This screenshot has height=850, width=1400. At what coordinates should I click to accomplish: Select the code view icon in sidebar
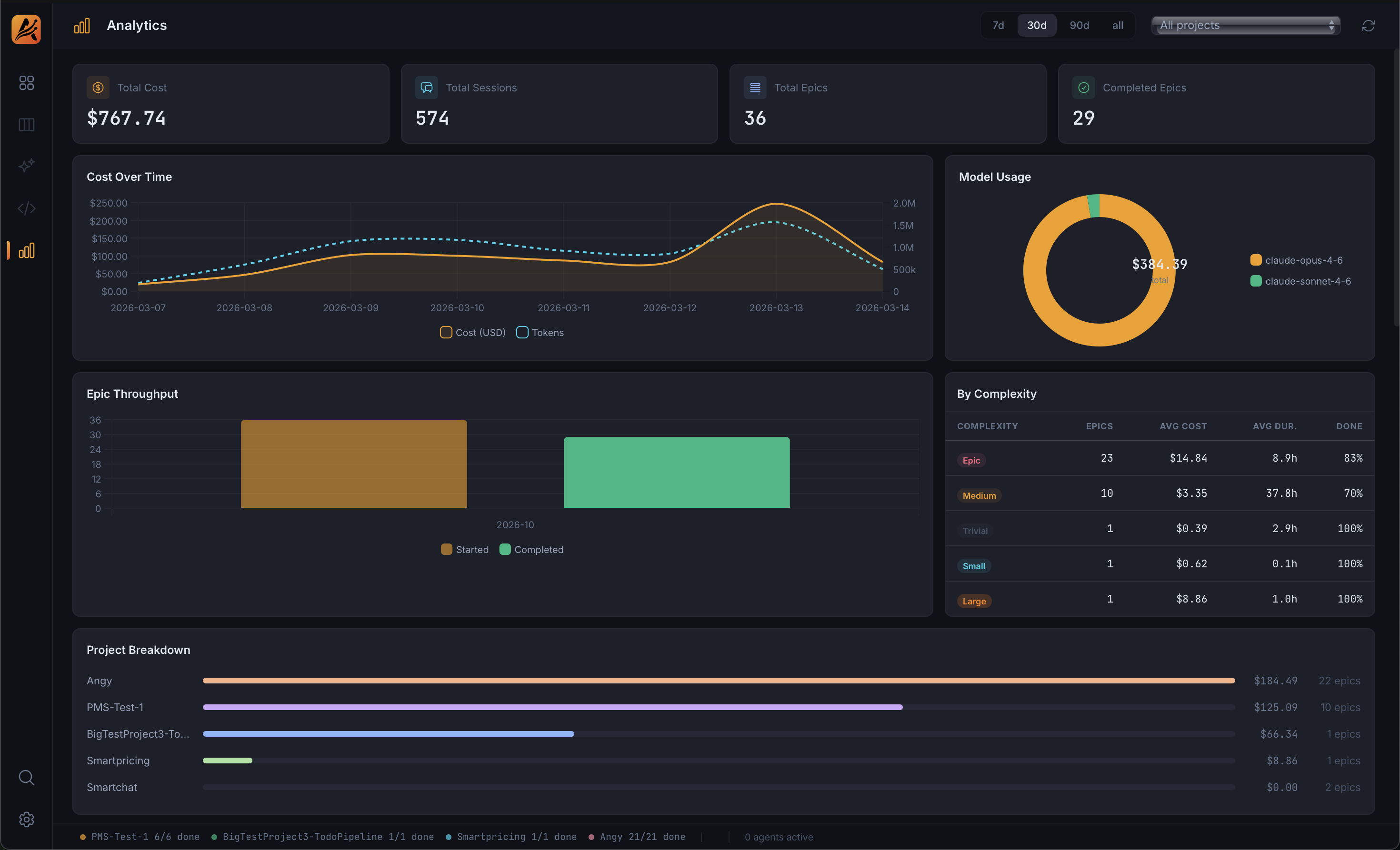click(x=26, y=208)
